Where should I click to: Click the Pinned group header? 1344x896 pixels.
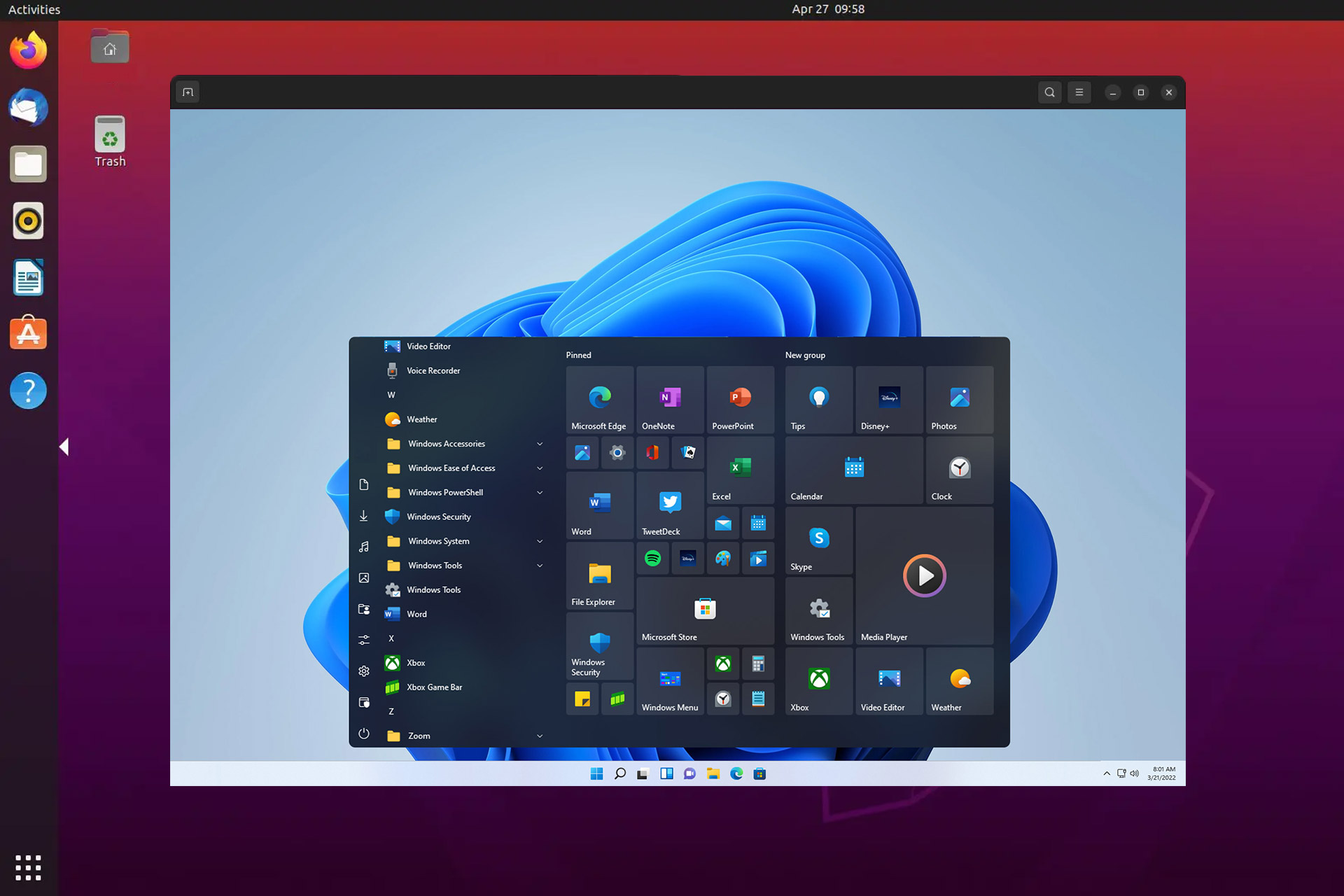[x=578, y=355]
